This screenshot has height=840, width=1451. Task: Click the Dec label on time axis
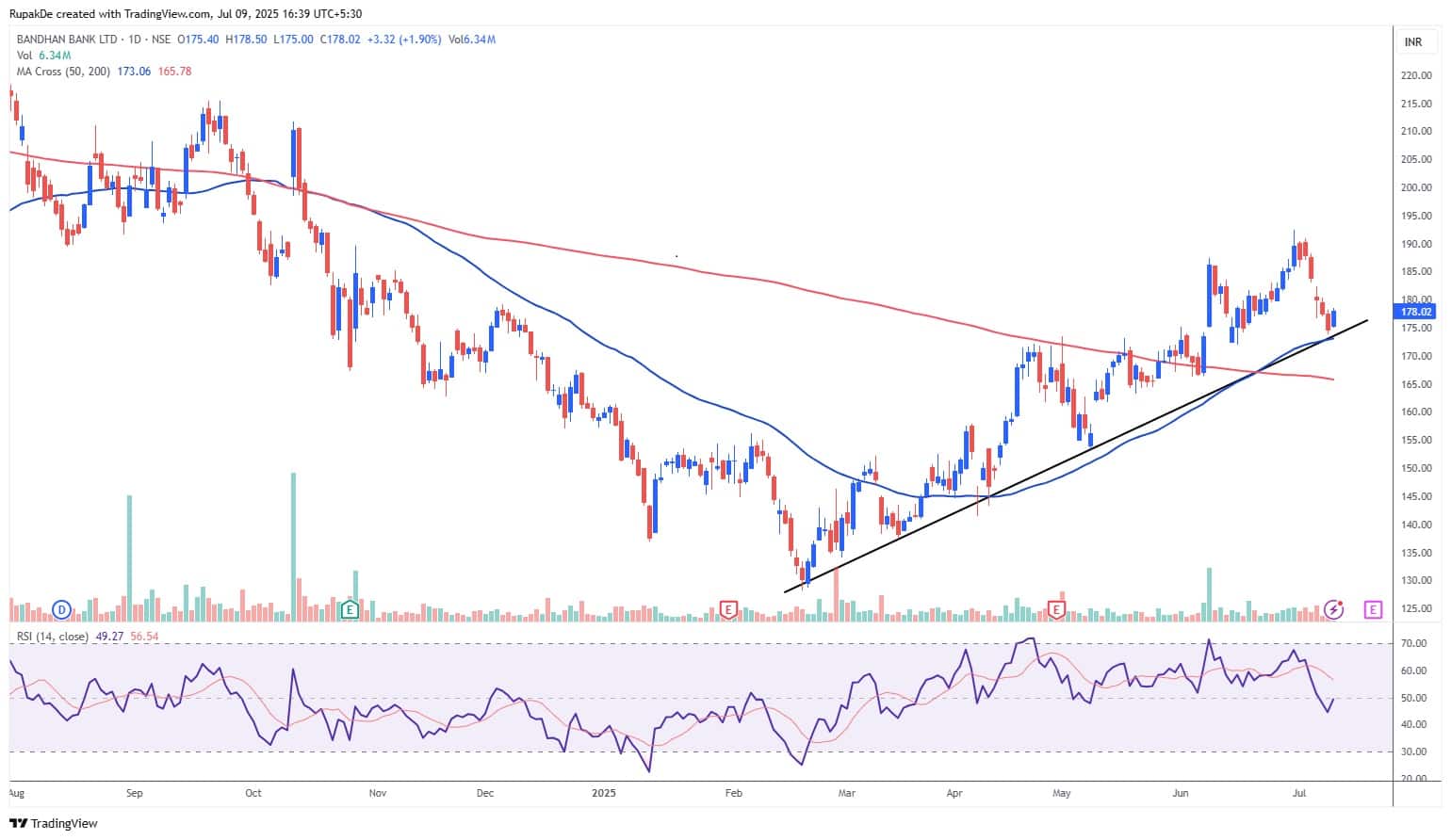click(x=485, y=793)
